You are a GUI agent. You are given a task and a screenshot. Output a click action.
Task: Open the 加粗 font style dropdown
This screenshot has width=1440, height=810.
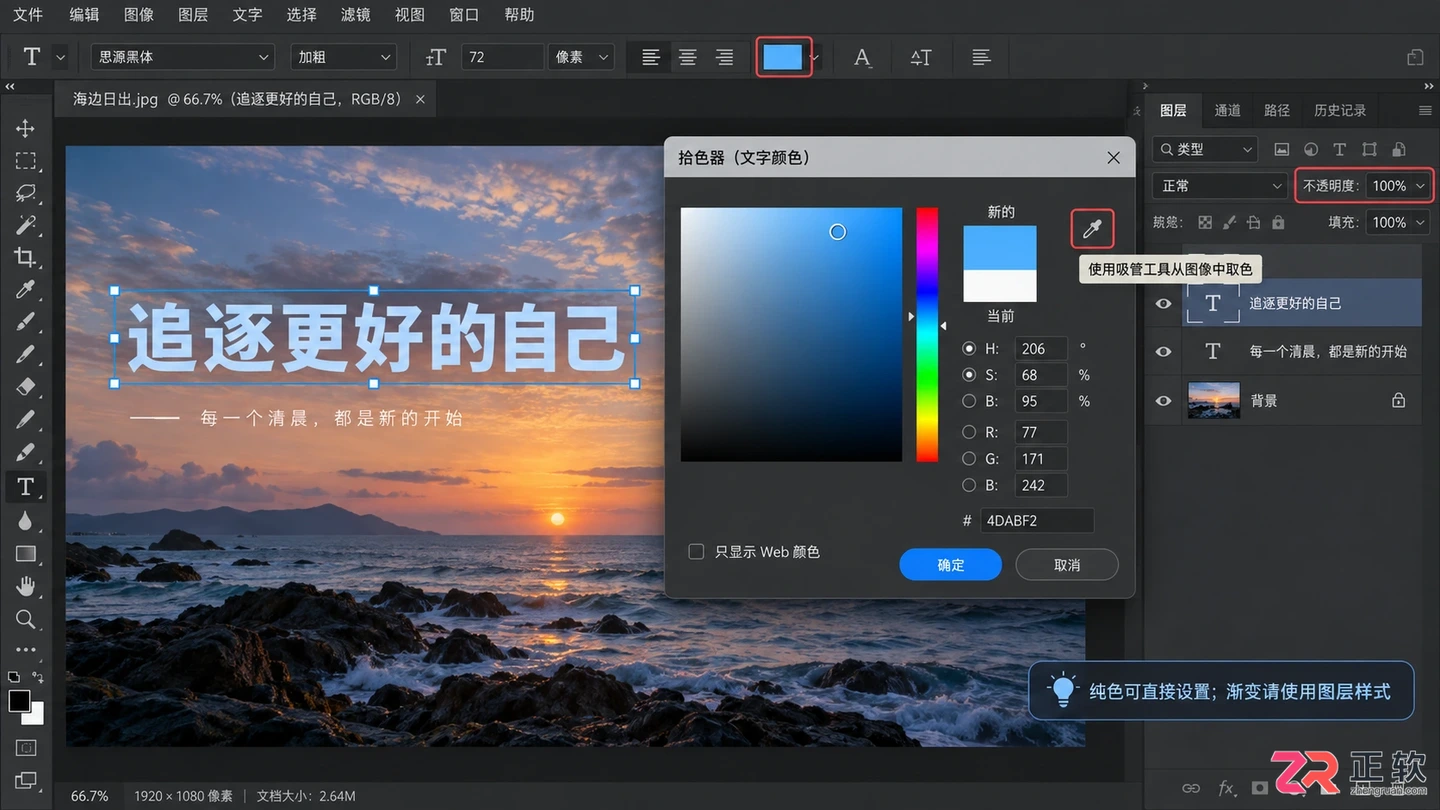(x=344, y=58)
